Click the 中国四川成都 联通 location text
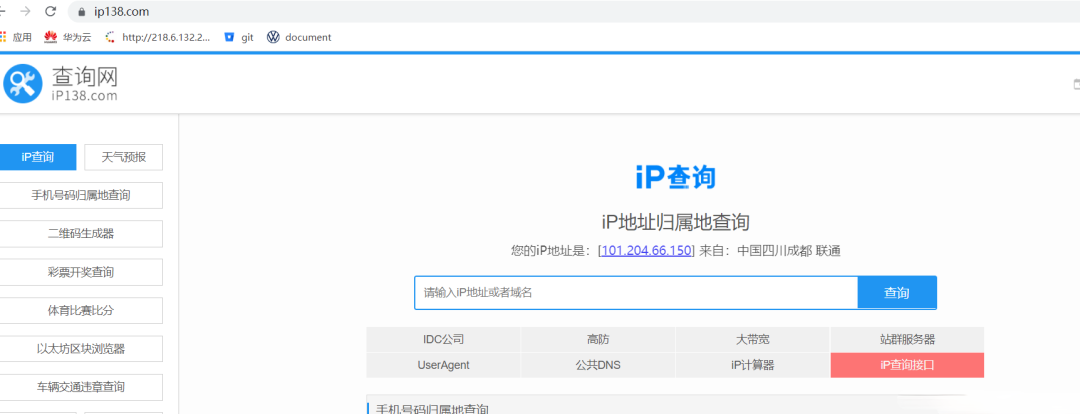 (789, 251)
